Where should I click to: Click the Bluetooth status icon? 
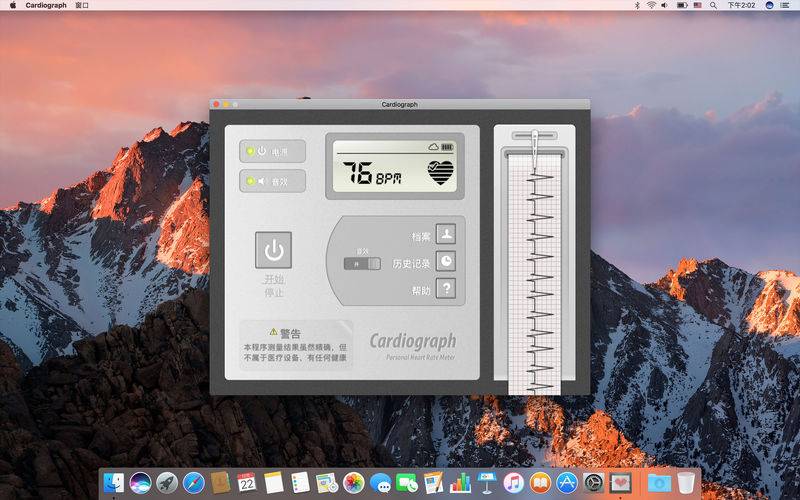point(637,5)
